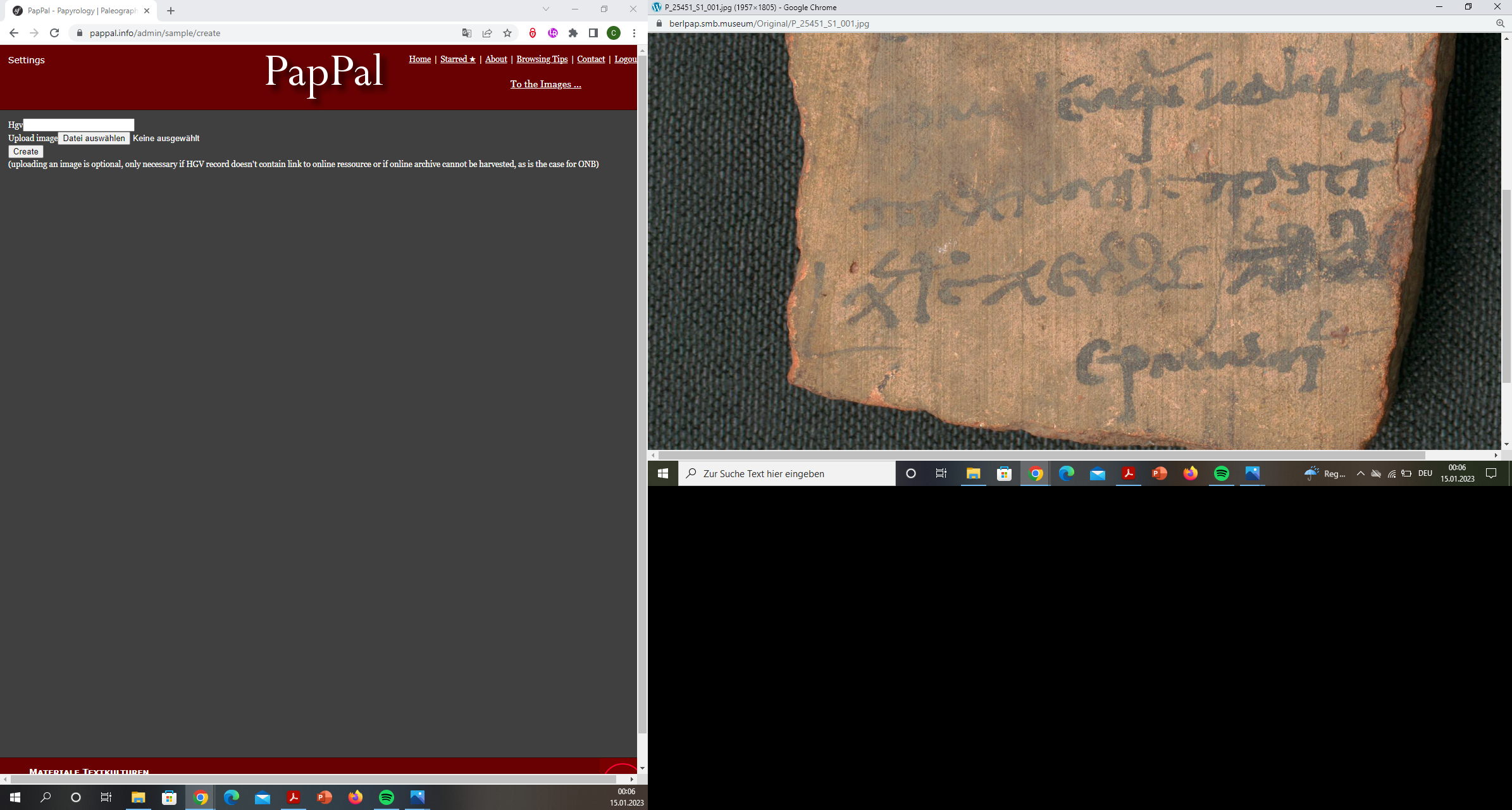Open the Windows Start button on bottom taskbar

(15, 797)
